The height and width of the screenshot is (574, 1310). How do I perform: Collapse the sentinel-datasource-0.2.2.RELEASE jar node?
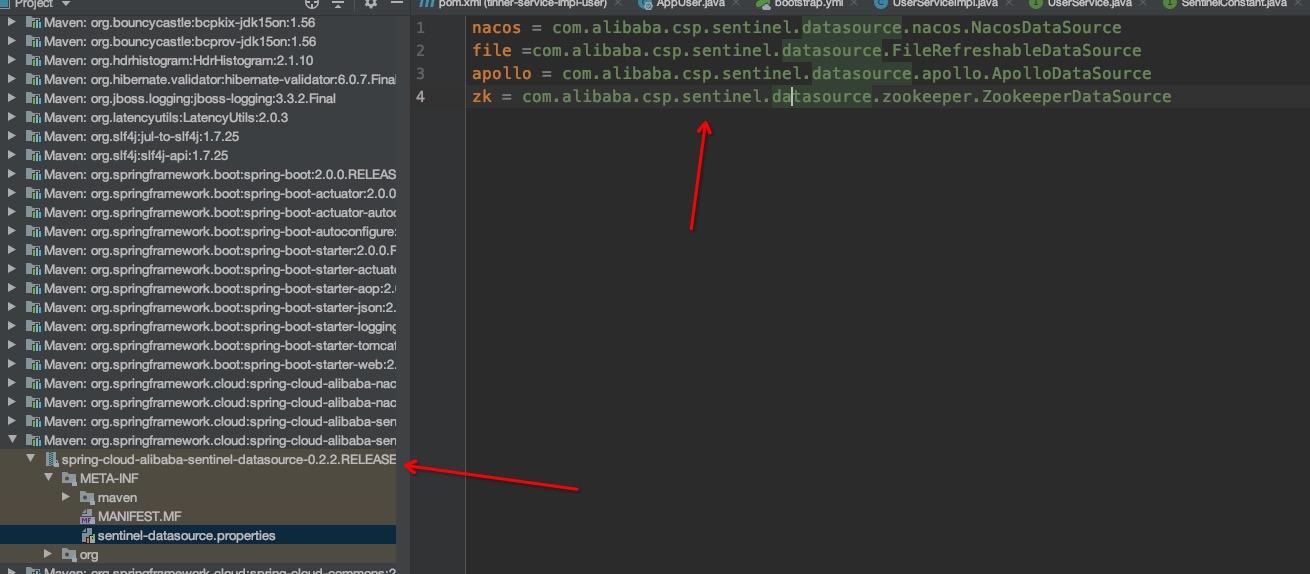30,460
